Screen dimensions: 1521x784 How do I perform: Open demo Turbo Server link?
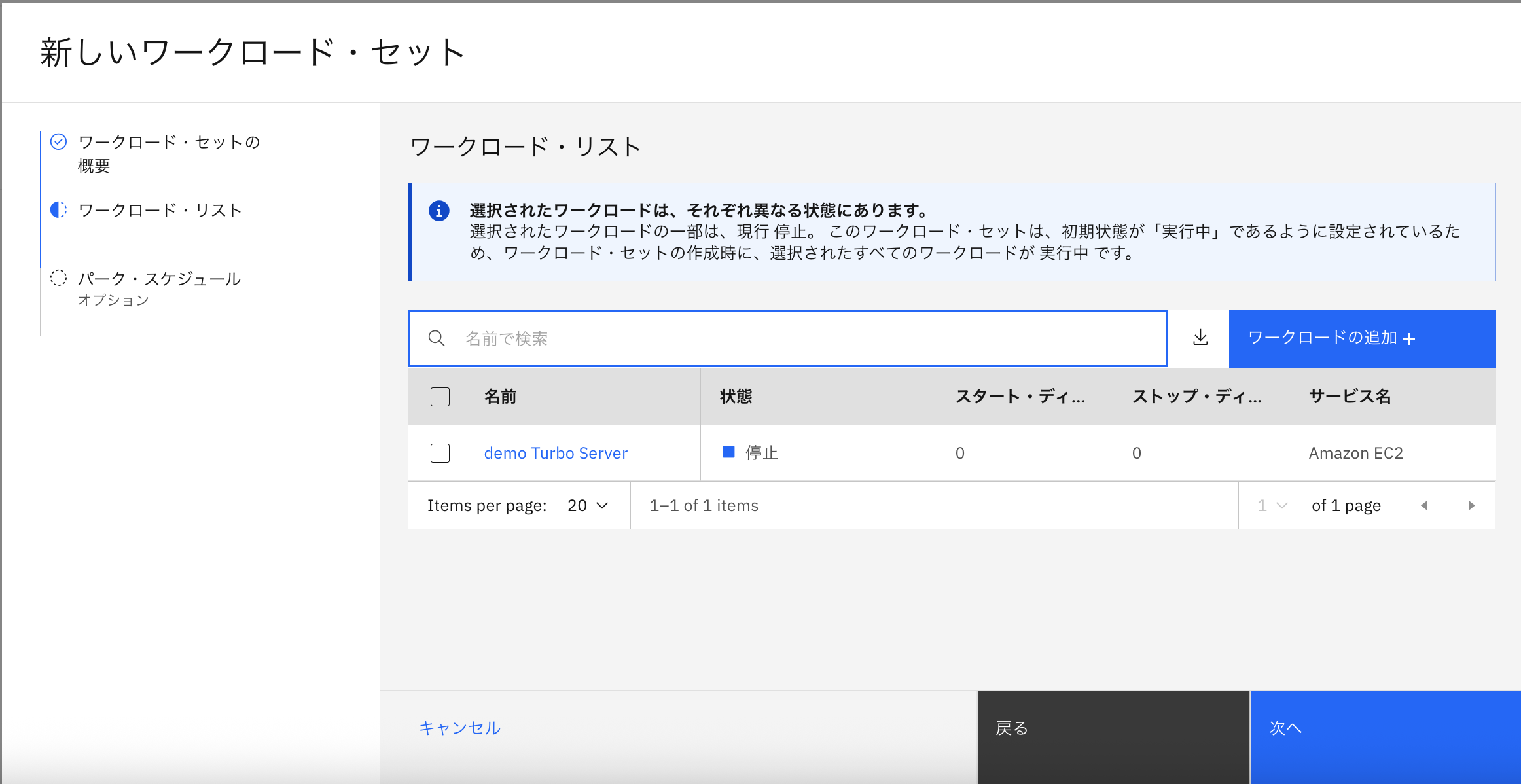pyautogui.click(x=556, y=453)
